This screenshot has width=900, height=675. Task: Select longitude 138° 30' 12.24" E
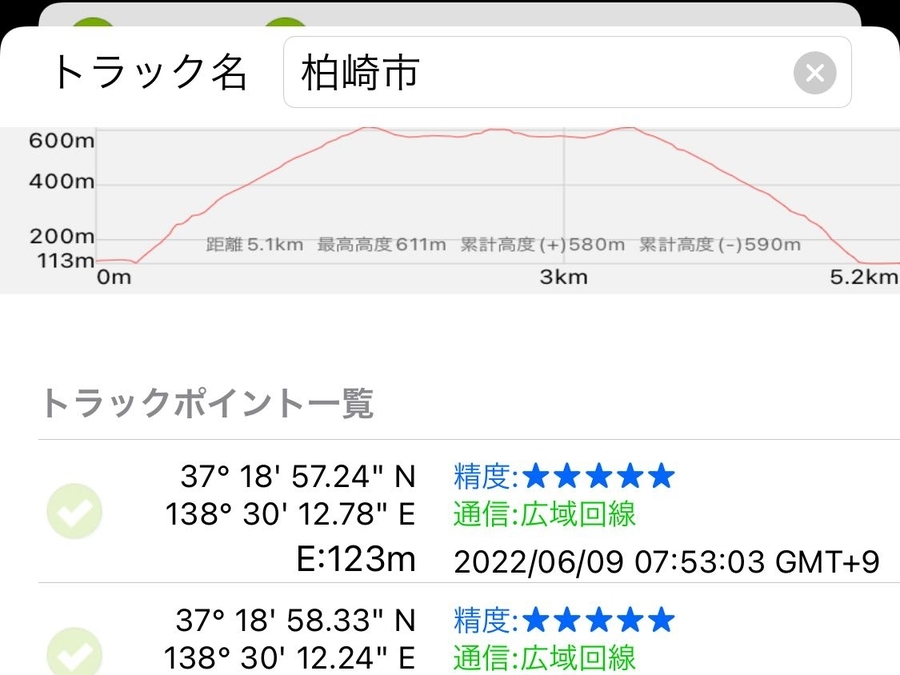pos(289,658)
